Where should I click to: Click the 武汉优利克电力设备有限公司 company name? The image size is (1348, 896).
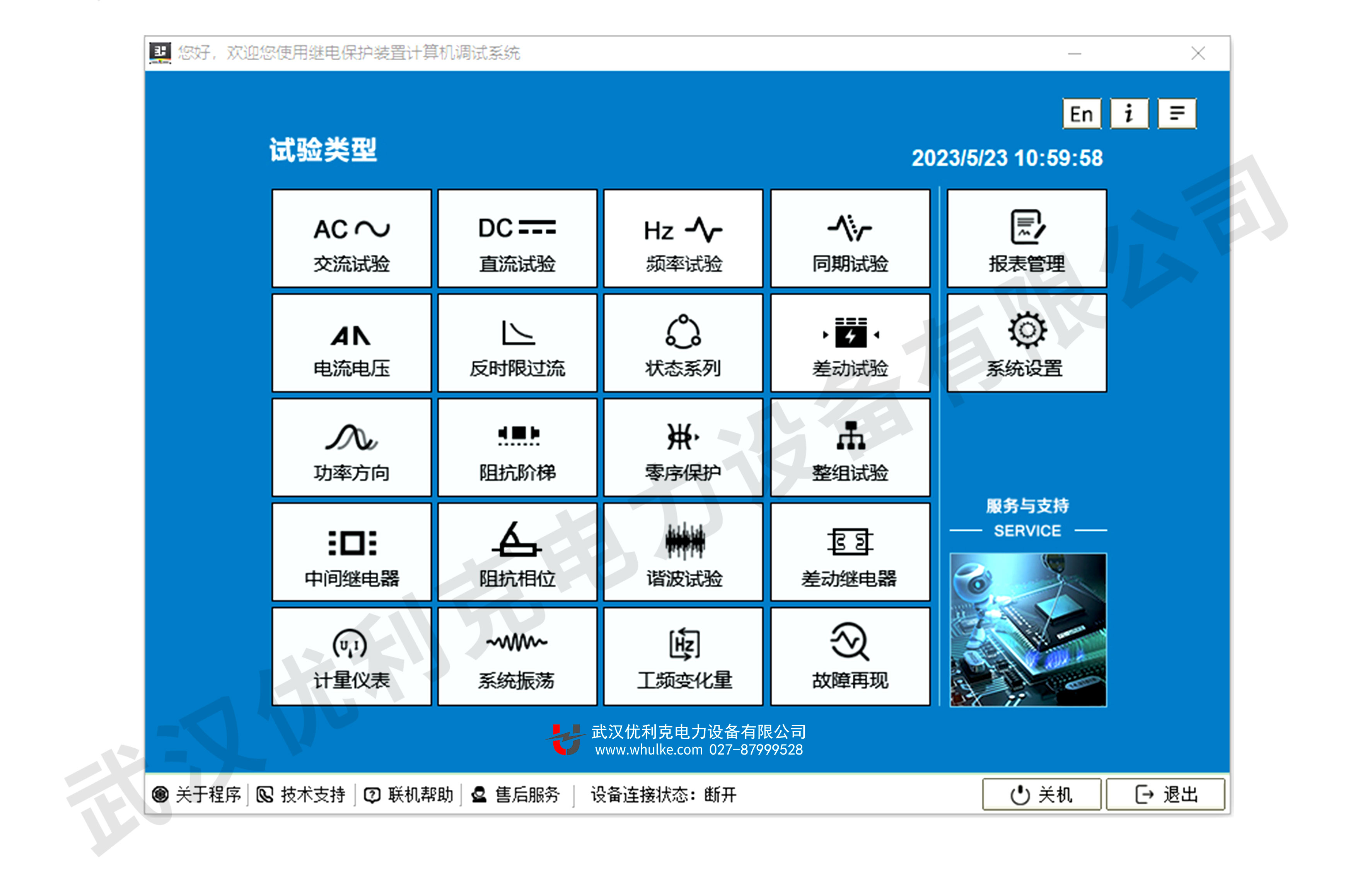click(698, 731)
